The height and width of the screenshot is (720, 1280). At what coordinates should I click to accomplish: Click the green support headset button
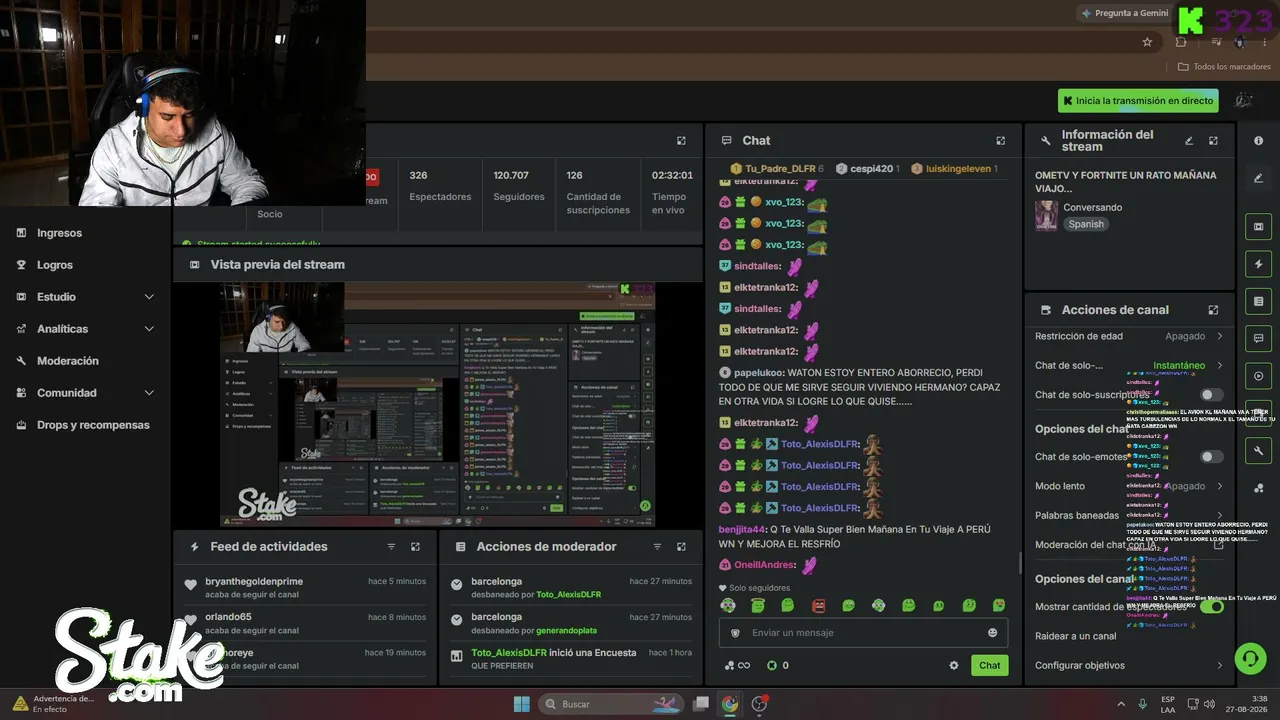click(x=1250, y=659)
